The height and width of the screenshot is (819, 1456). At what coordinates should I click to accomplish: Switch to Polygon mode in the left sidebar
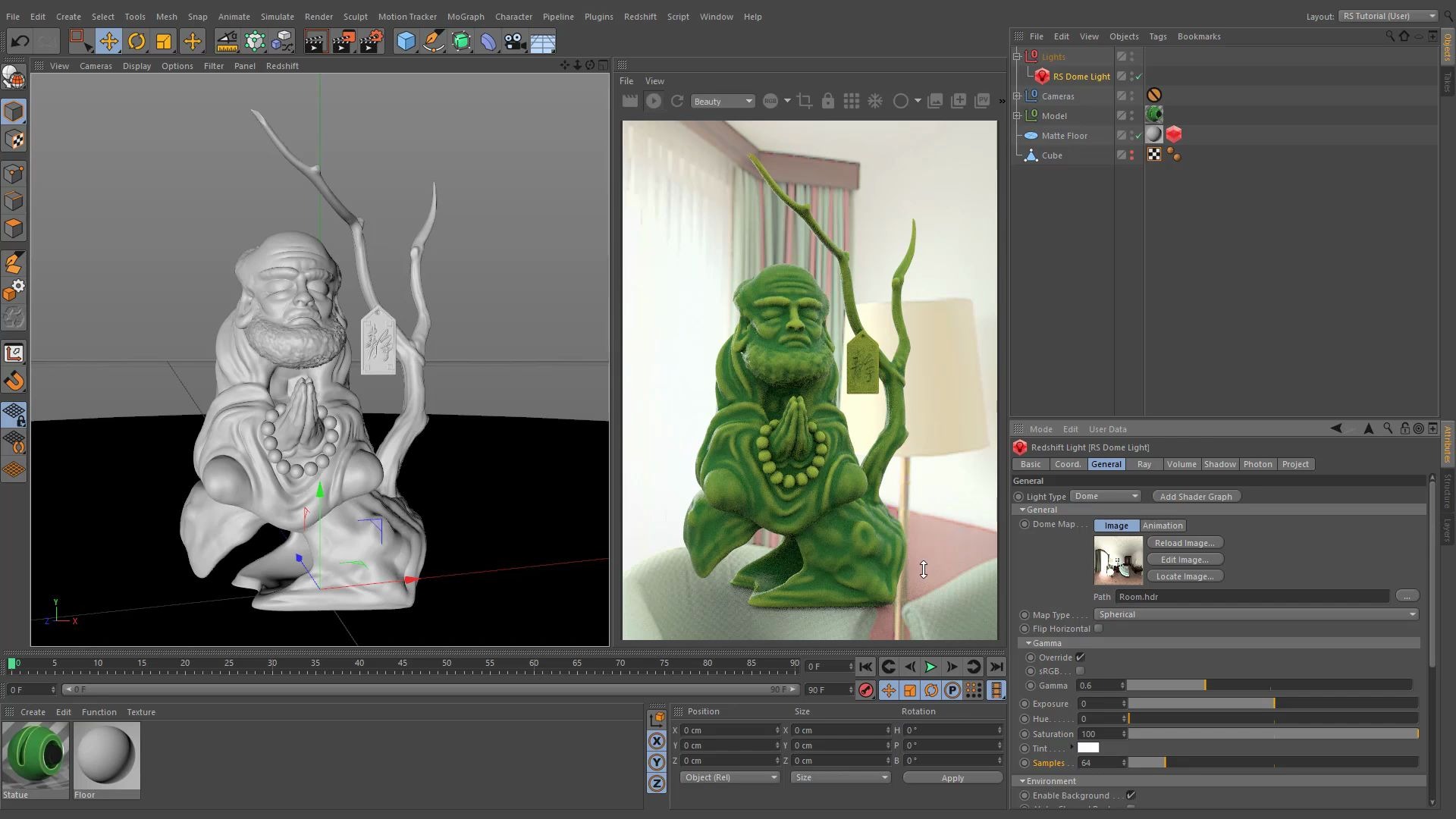coord(14,228)
